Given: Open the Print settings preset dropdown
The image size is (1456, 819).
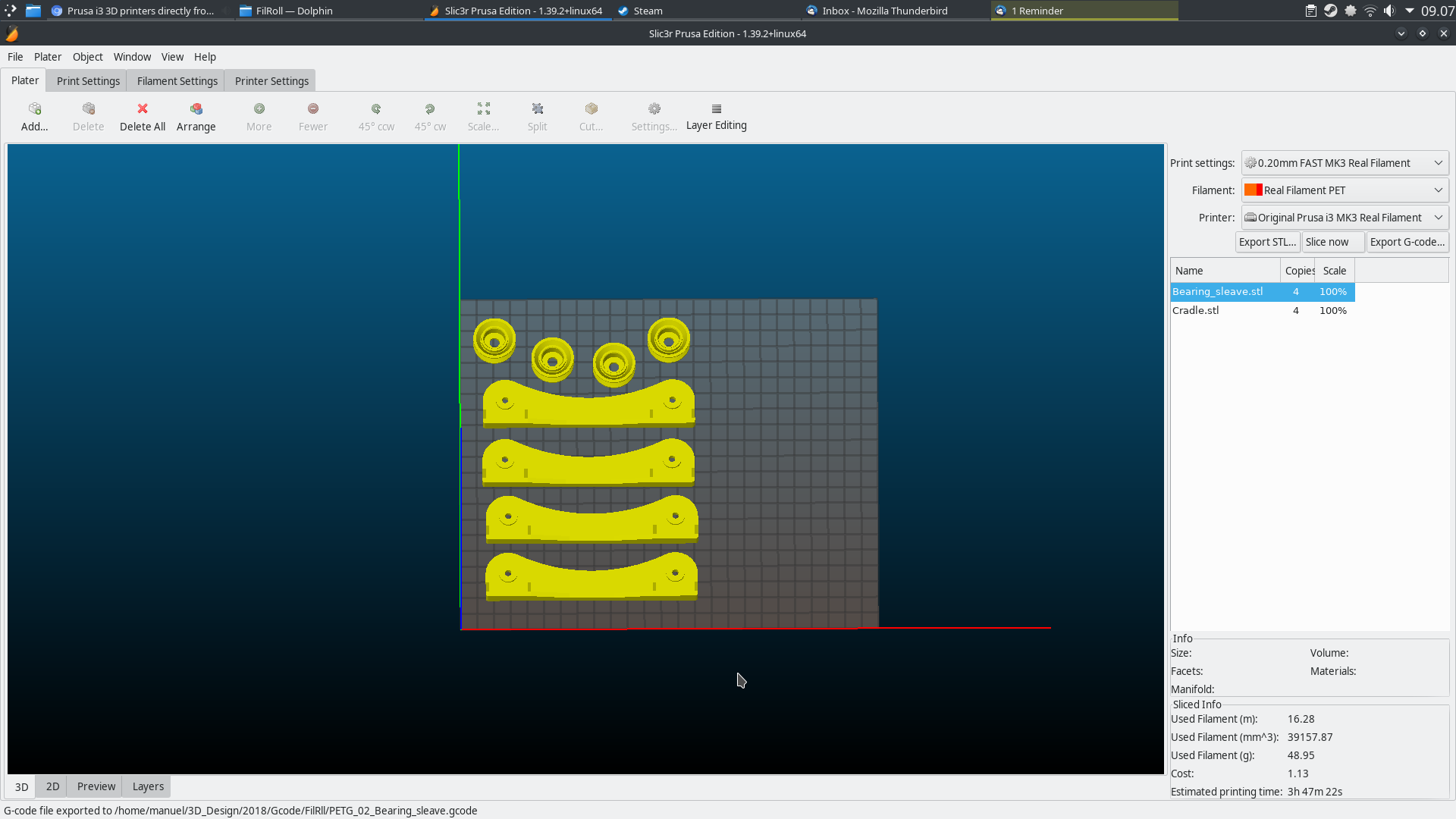Looking at the screenshot, I should pyautogui.click(x=1345, y=163).
